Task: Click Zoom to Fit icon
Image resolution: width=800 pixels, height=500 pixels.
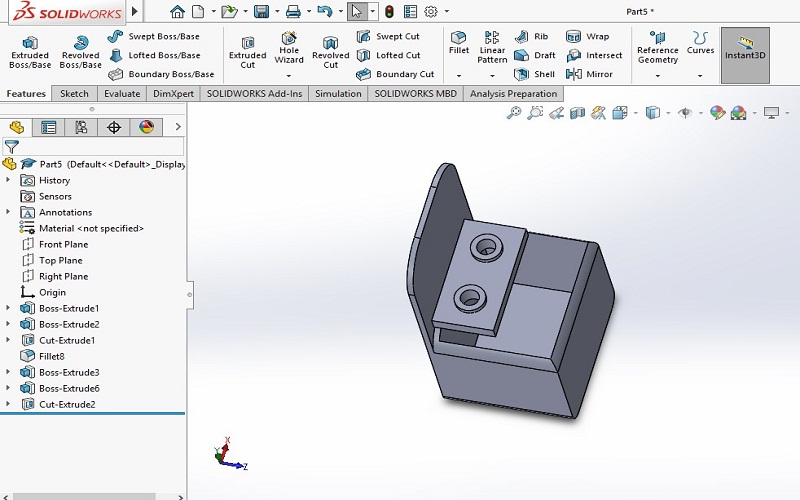Action: (x=514, y=113)
